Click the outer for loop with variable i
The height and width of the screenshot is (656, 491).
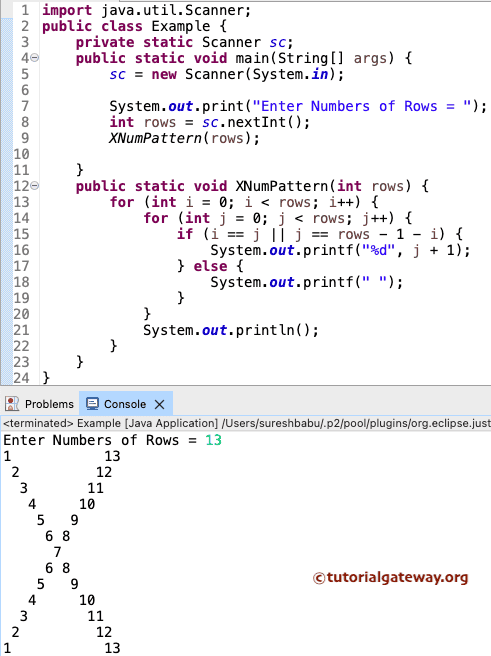[x=244, y=202]
